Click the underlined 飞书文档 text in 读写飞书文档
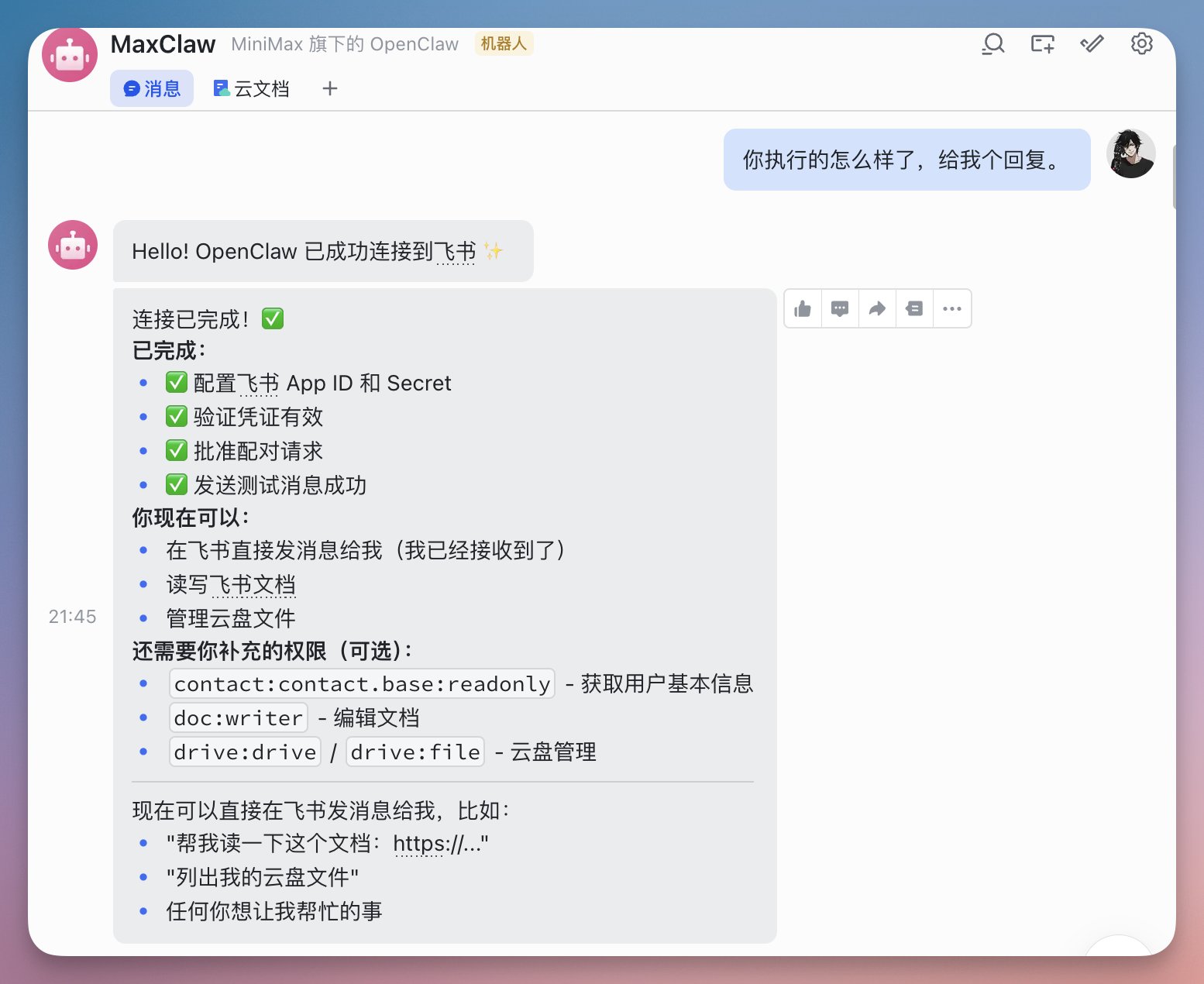The image size is (1204, 984). pos(253,585)
